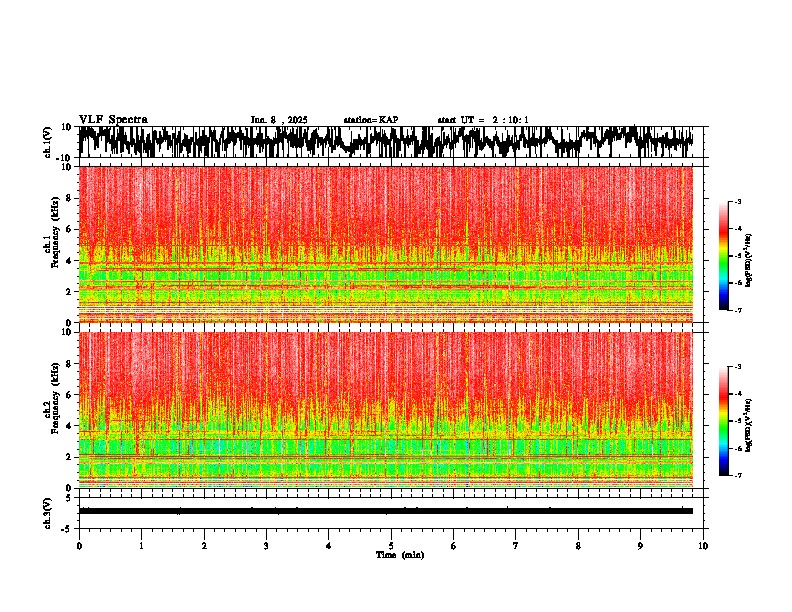The height and width of the screenshot is (612, 792).
Task: Click the "6" kHz tick of ch.2 spectrogram
Action: pos(70,395)
